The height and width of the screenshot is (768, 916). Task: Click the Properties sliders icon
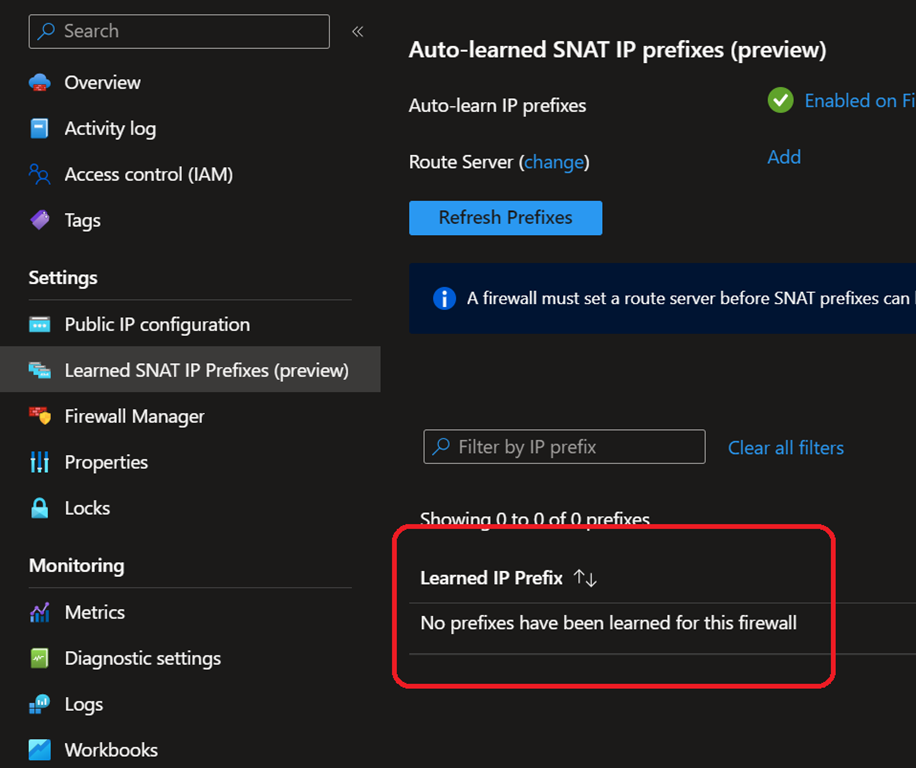[x=40, y=462]
